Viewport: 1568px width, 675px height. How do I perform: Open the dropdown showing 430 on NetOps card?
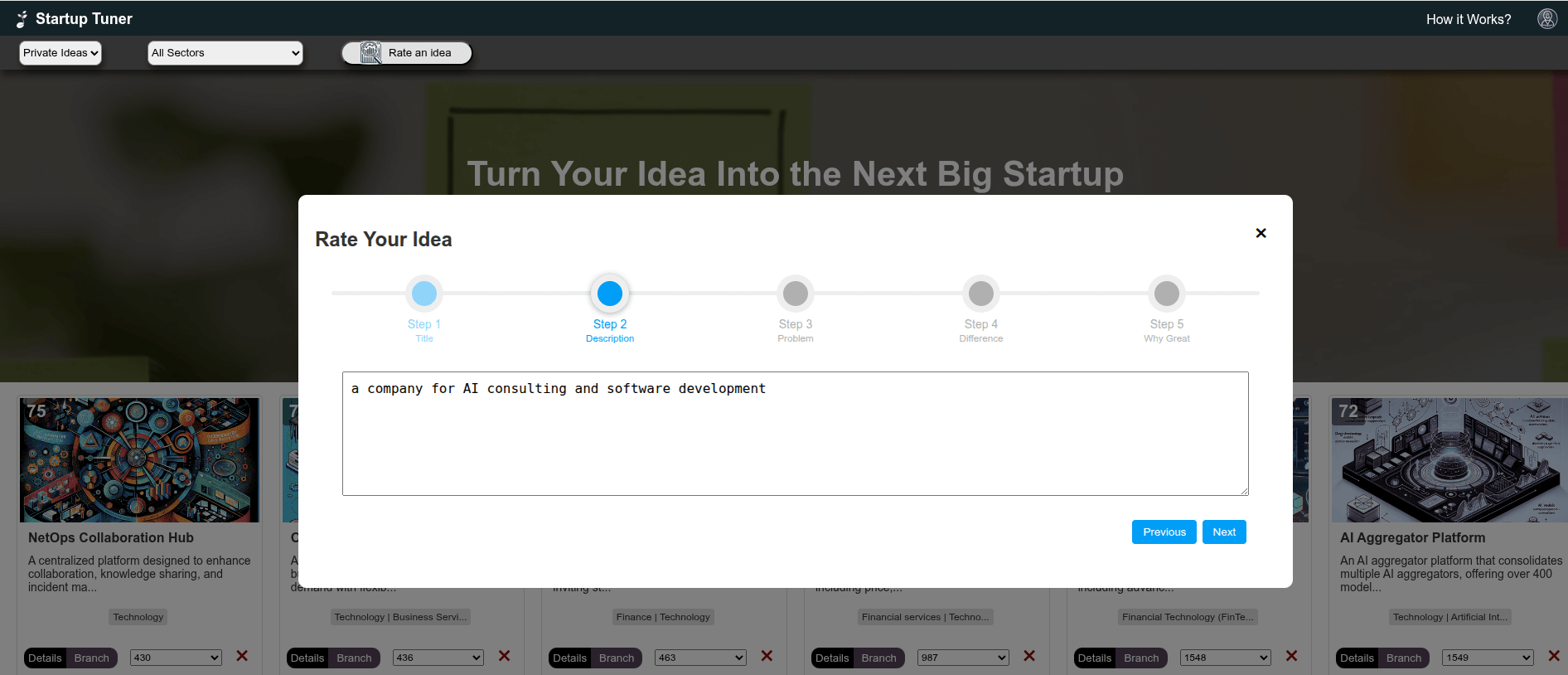tap(175, 658)
